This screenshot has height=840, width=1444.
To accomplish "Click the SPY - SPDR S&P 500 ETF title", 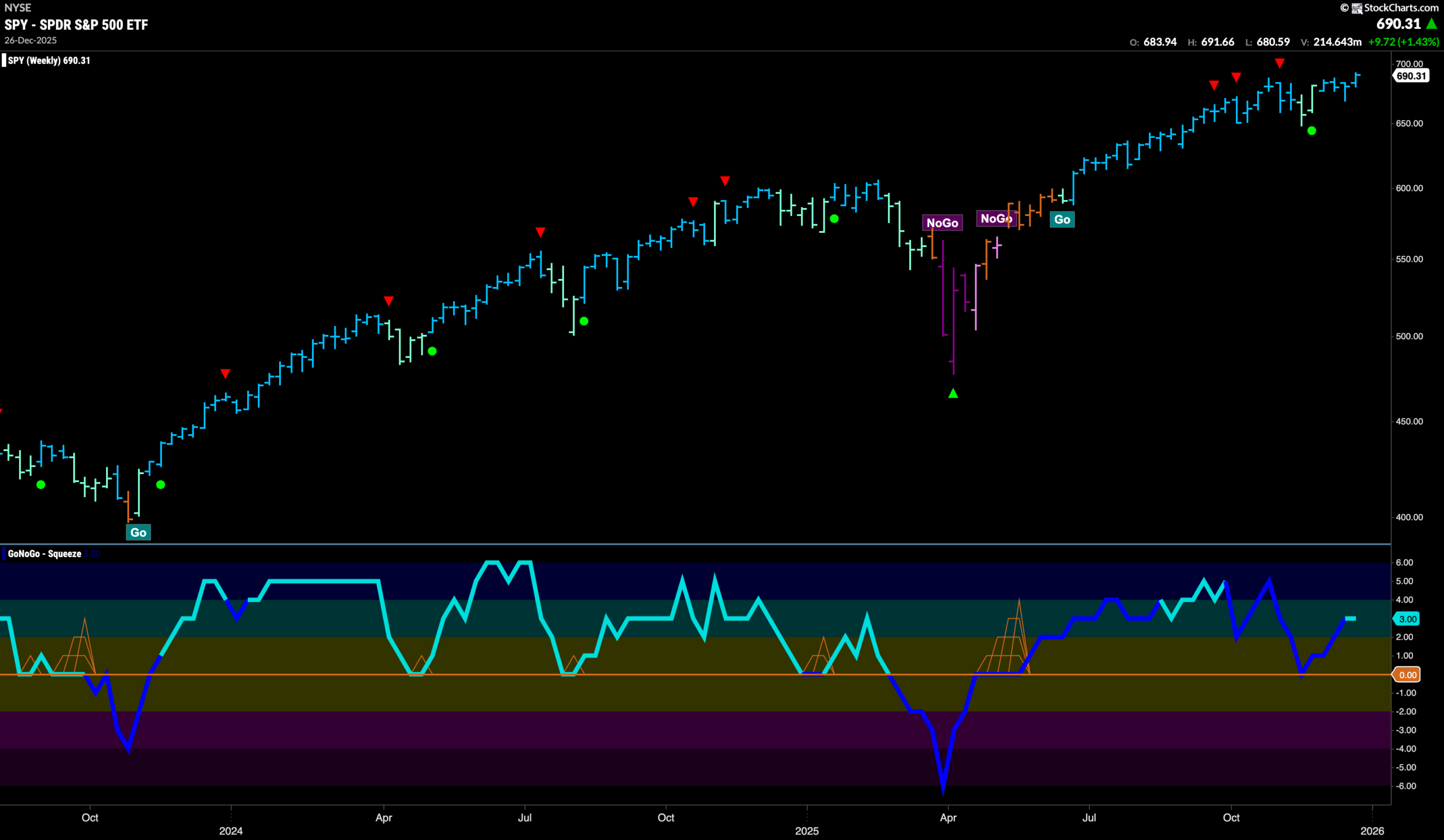I will pos(76,25).
